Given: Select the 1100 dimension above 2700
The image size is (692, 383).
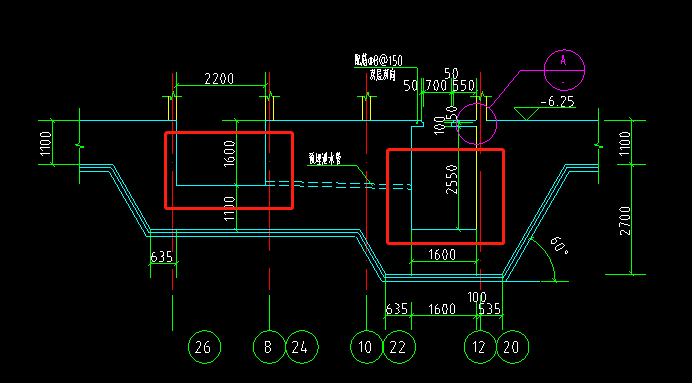Looking at the screenshot, I should (625, 143).
